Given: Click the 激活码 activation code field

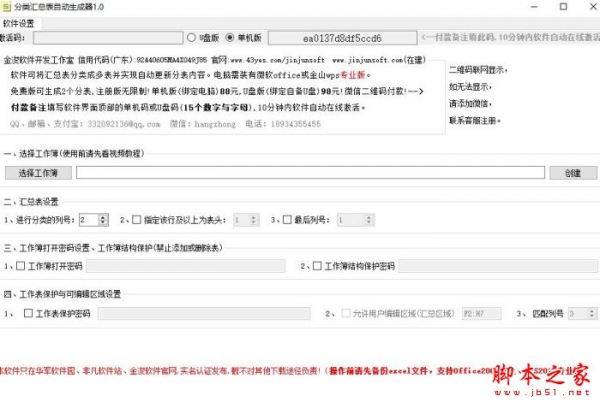Looking at the screenshot, I should click(x=108, y=38).
